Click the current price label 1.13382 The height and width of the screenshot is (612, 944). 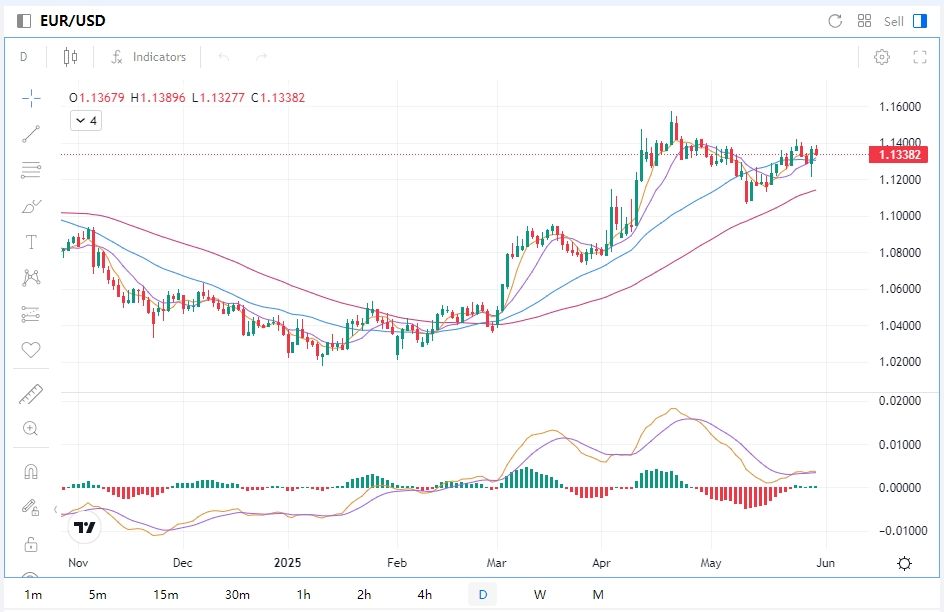coord(899,155)
